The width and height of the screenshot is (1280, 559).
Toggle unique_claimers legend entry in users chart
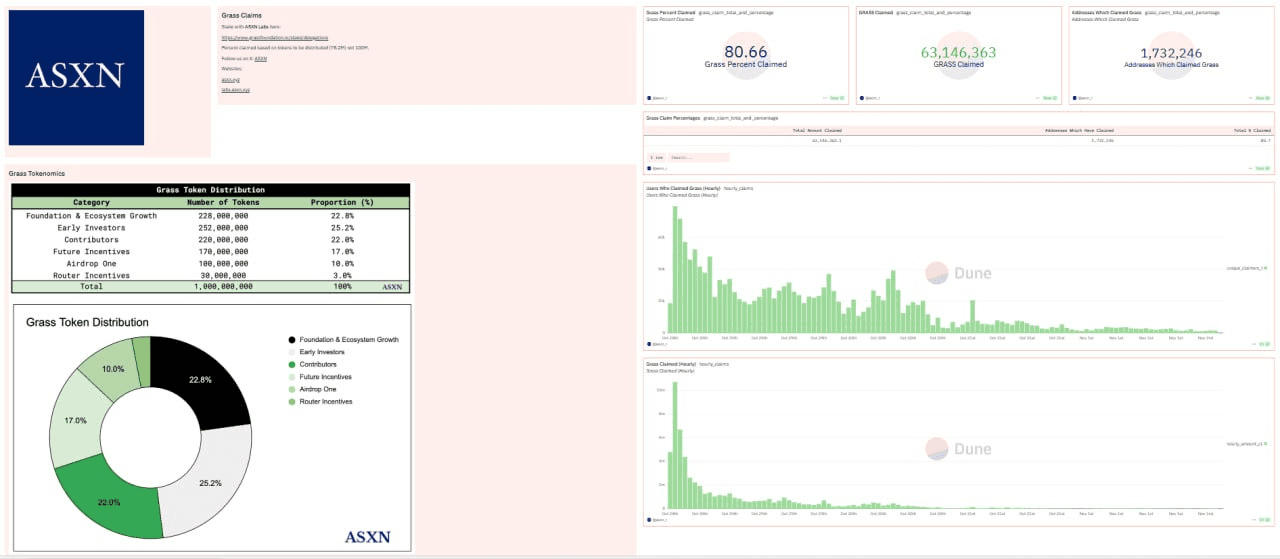[x=1246, y=268]
